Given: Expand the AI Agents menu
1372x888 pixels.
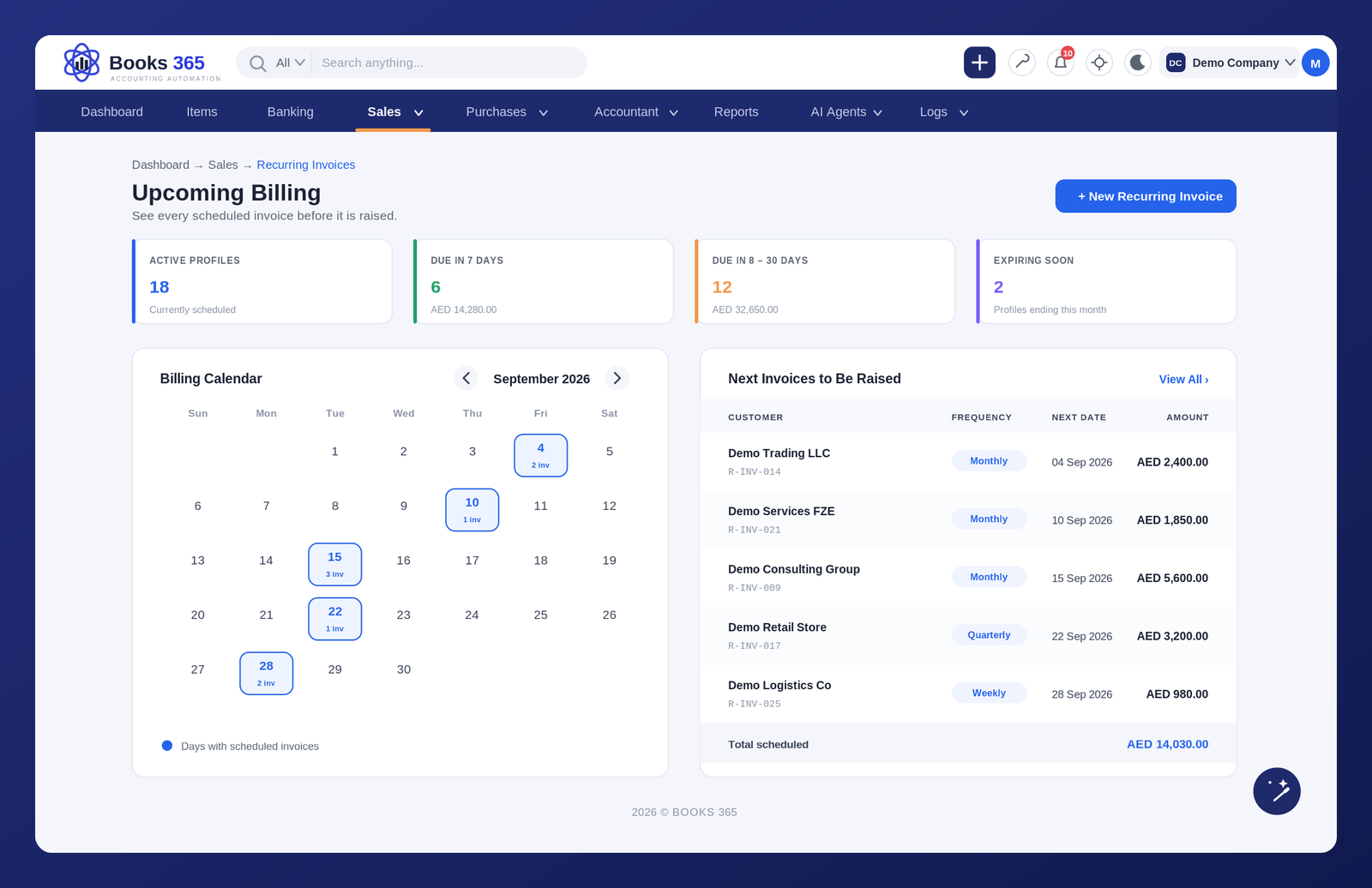Looking at the screenshot, I should [845, 111].
